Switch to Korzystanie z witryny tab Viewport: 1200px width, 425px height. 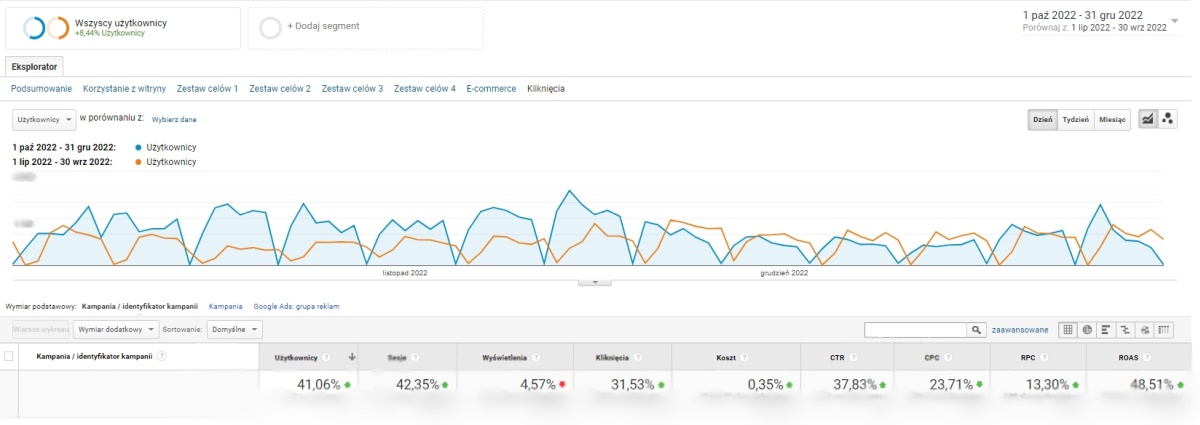124,89
